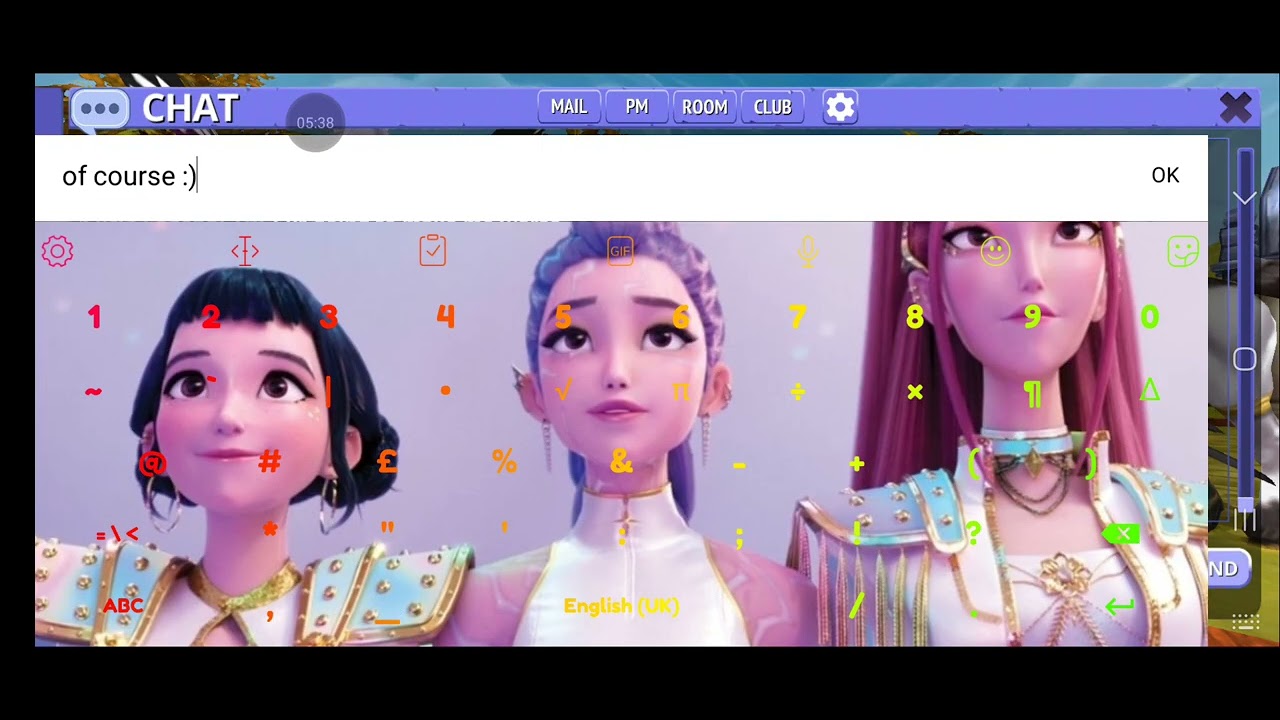Close the chat window with X
1280x720 pixels.
point(1236,107)
